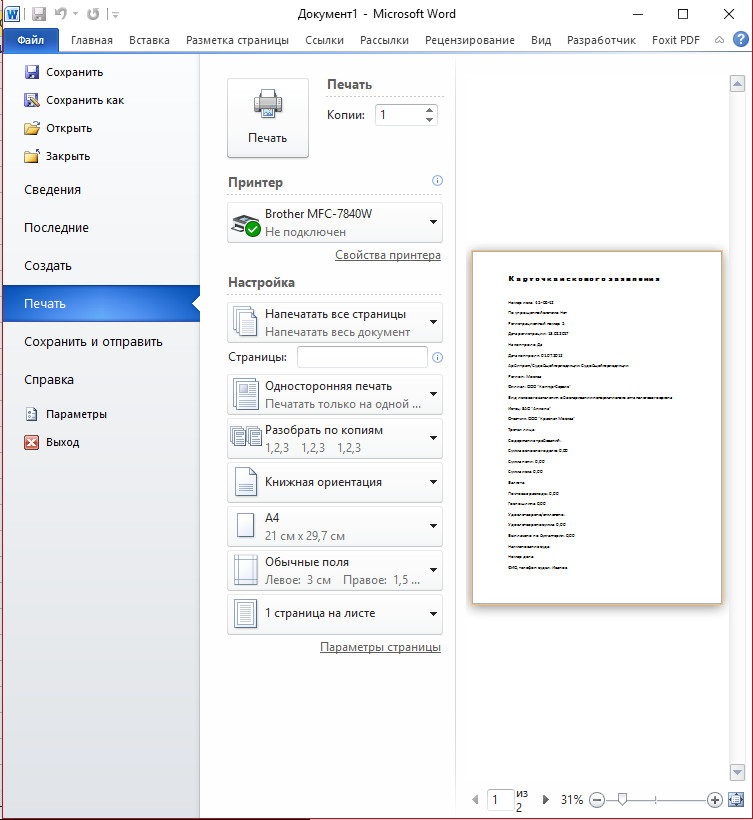Viewport: 753px width, 820px height.
Task: Click the Redo icon in Quick Access Toolbar
Action: tap(93, 14)
